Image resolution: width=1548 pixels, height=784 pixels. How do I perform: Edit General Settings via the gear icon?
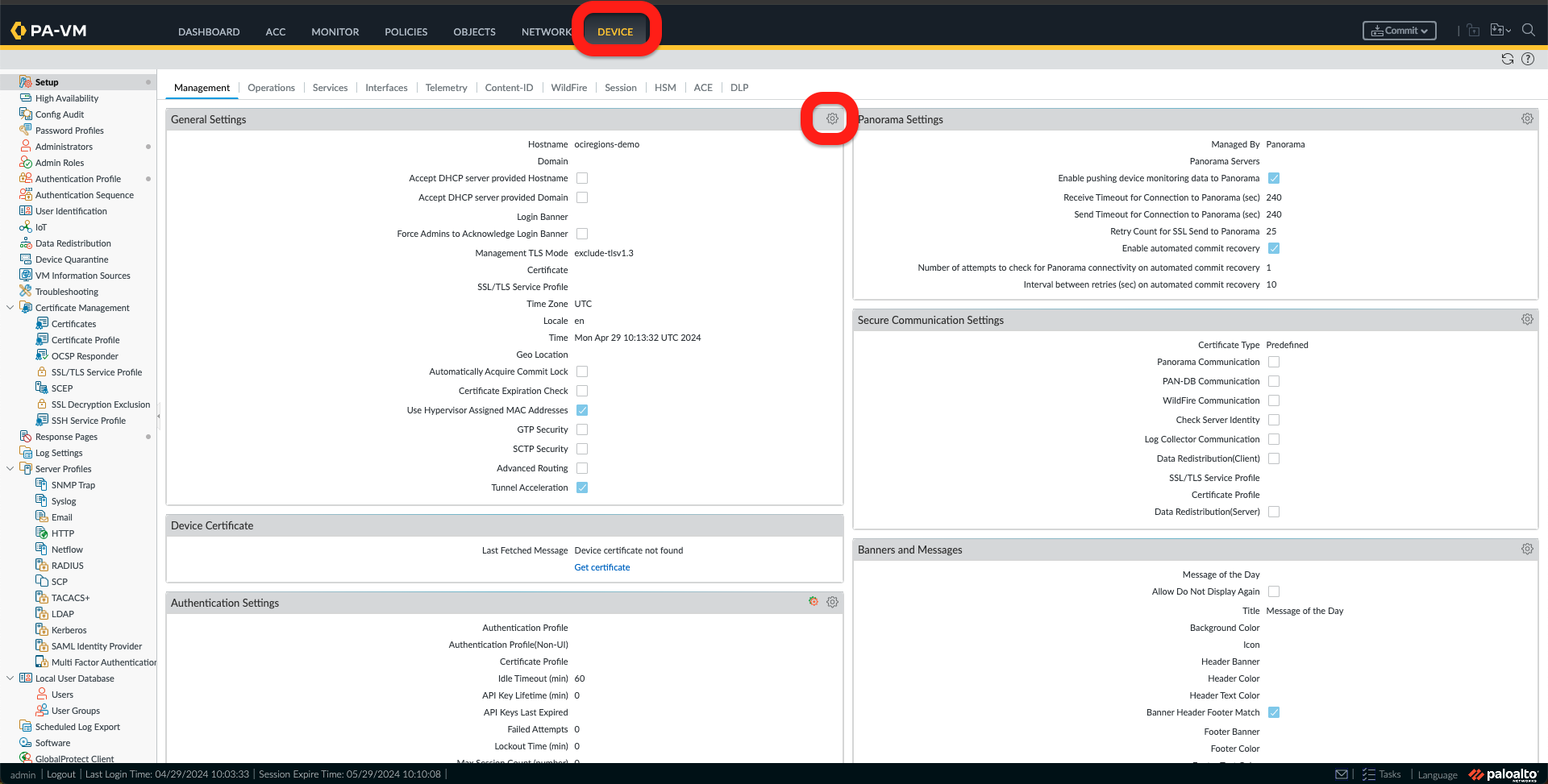(x=831, y=118)
